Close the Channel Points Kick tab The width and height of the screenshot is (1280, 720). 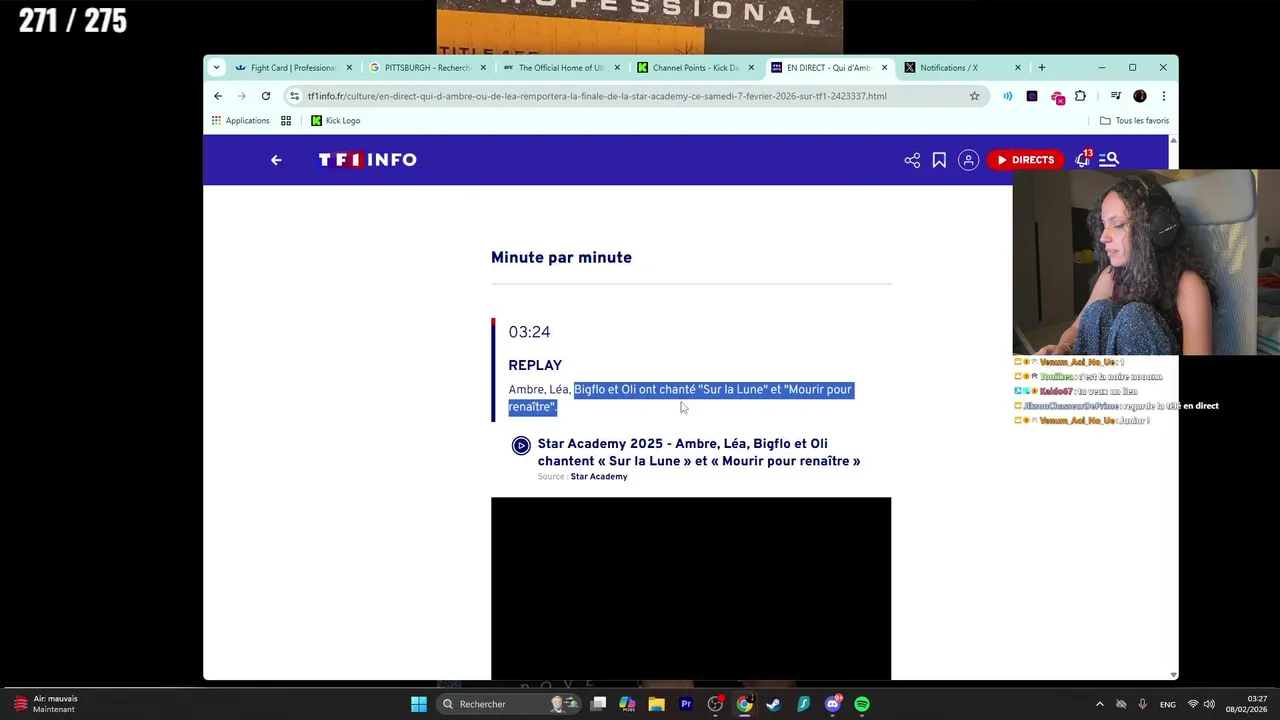tap(751, 68)
